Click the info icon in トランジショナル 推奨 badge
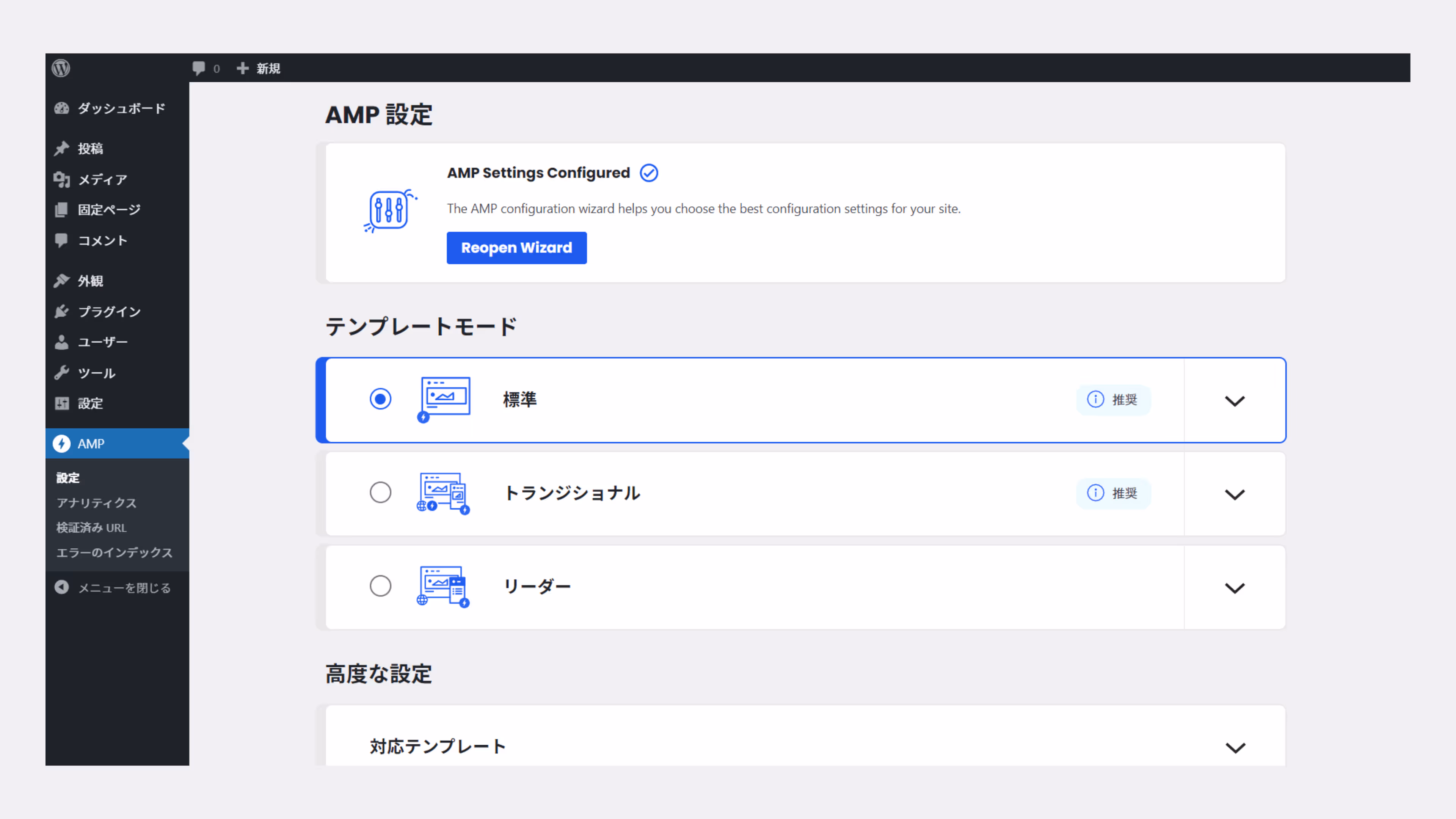 point(1095,493)
